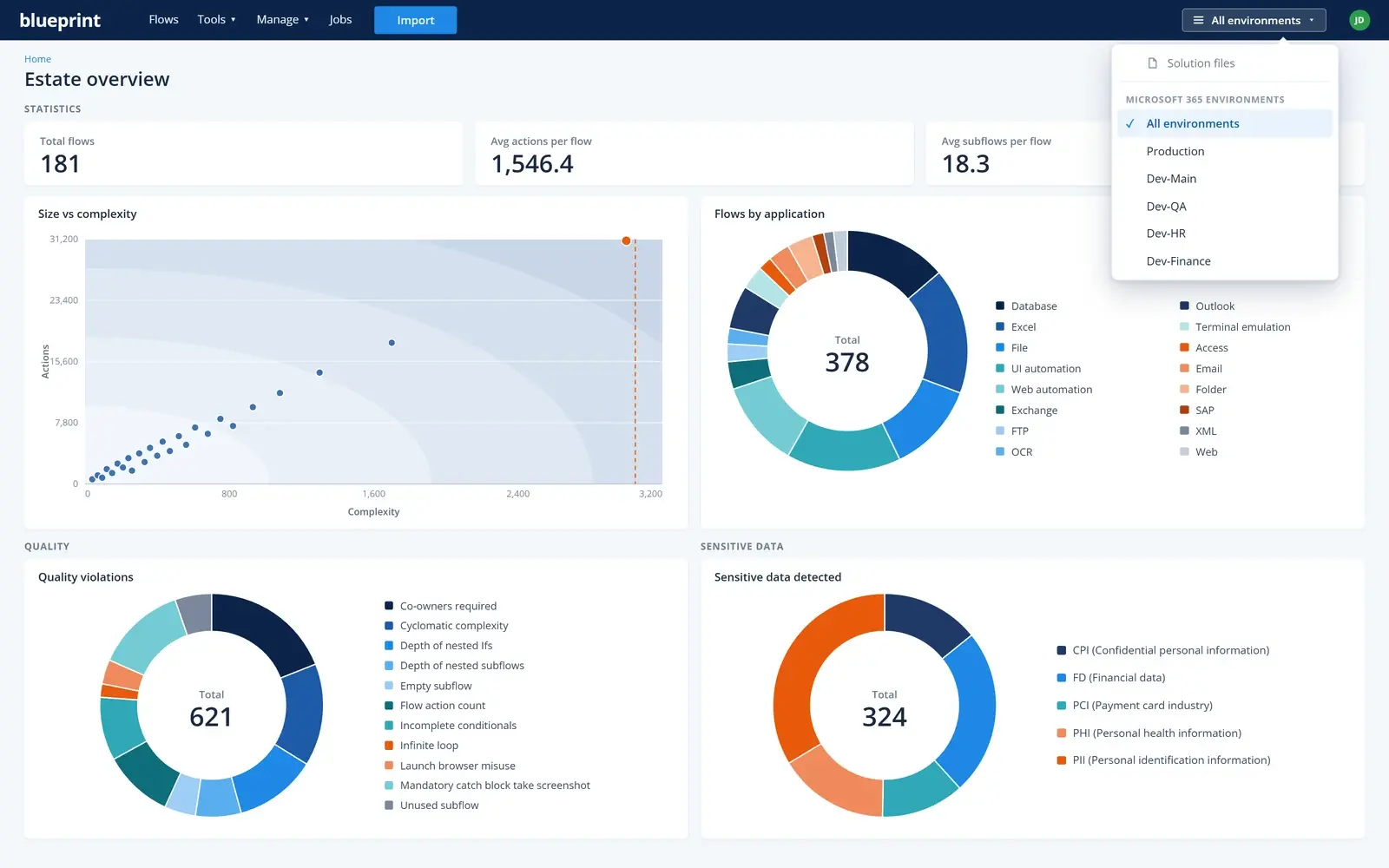The width and height of the screenshot is (1389, 868).
Task: Click the checkmark beside All environments
Action: click(1130, 123)
